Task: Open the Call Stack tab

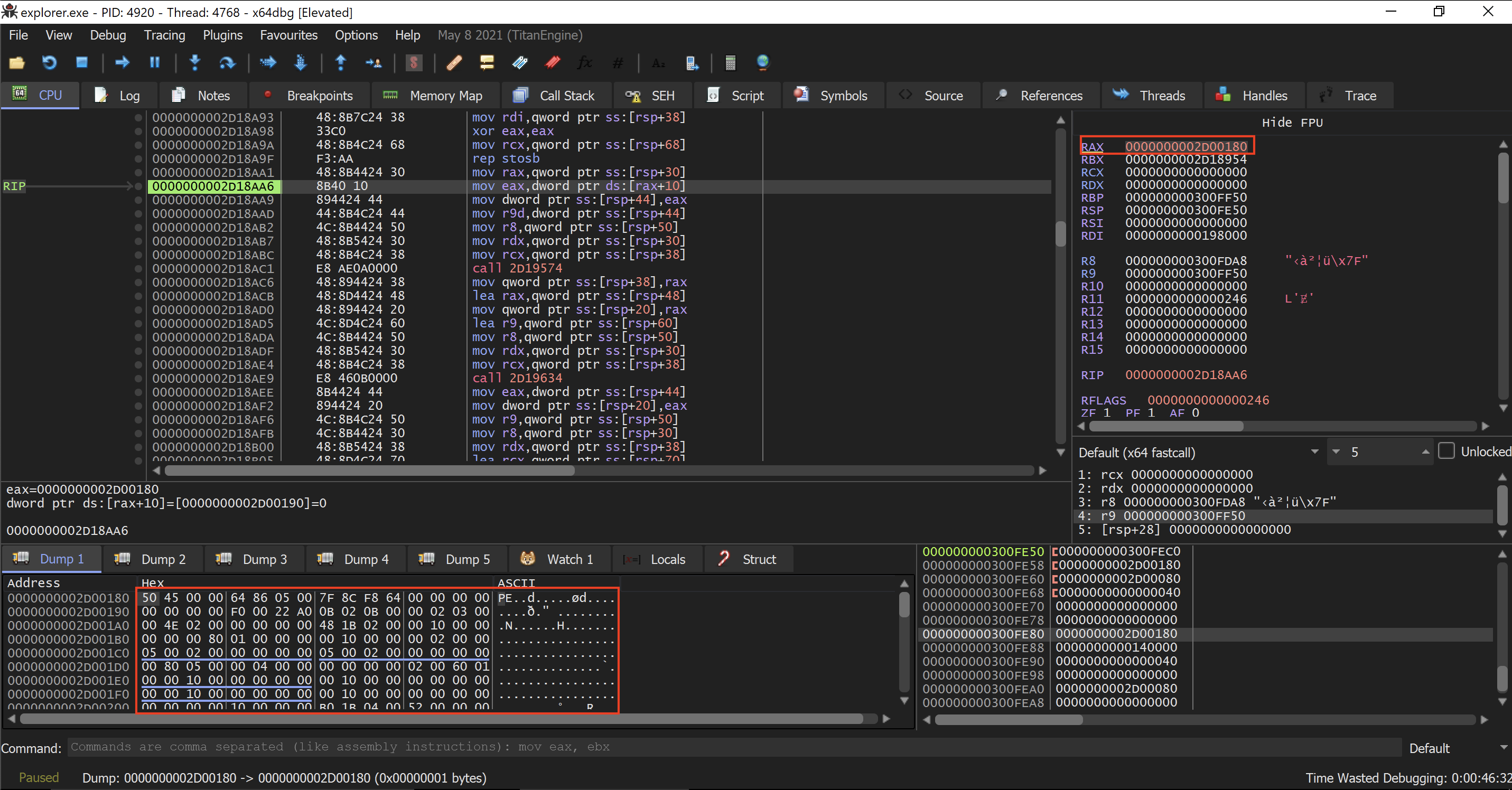Action: click(x=555, y=96)
